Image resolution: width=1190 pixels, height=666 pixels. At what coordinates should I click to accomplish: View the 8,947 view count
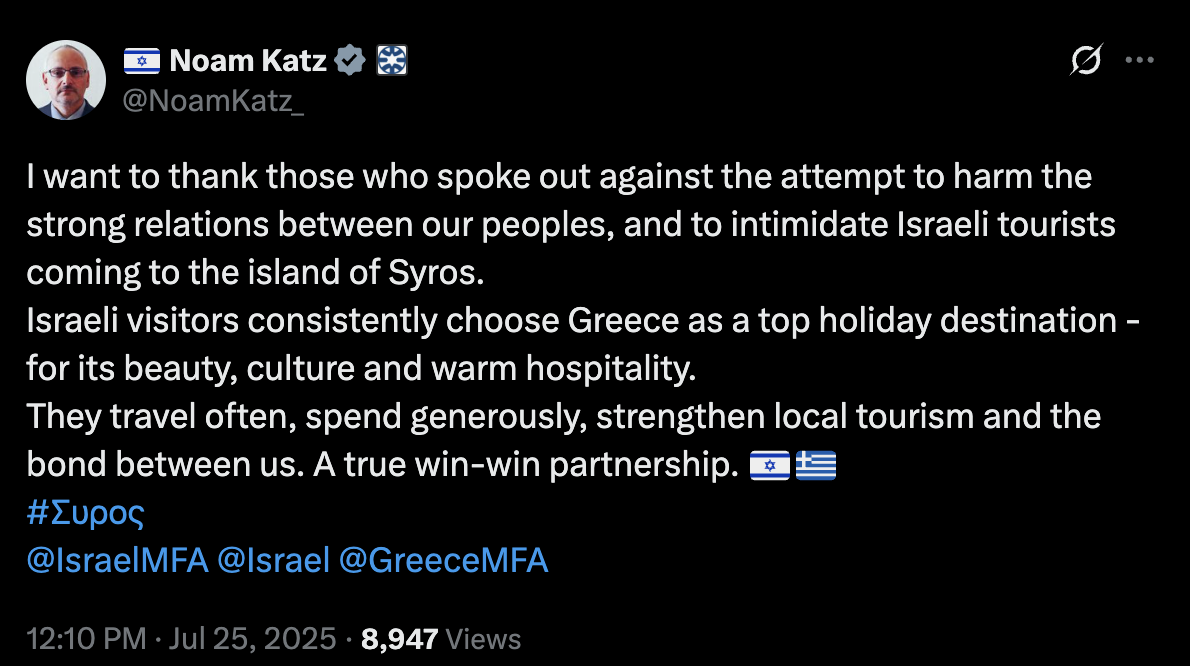point(399,639)
